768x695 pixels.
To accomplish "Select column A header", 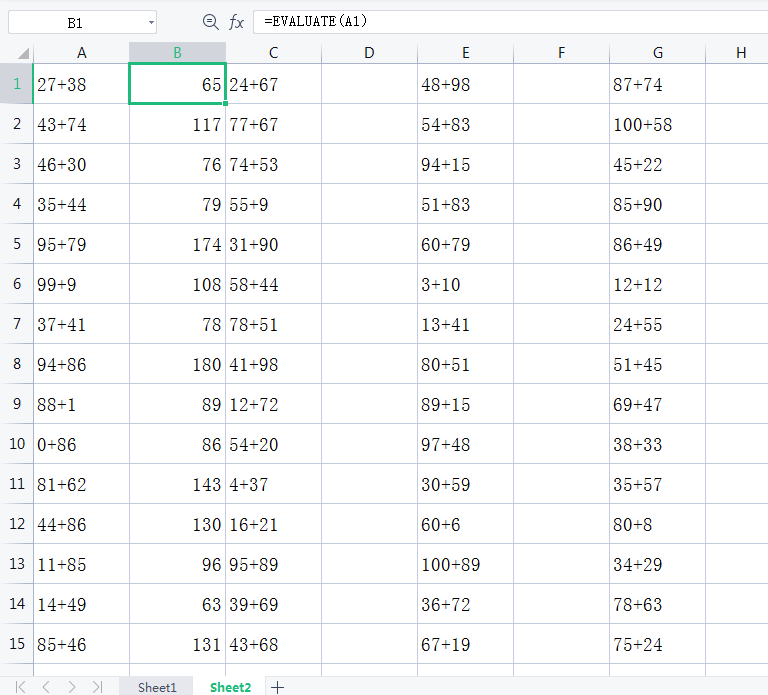I will (x=81, y=53).
